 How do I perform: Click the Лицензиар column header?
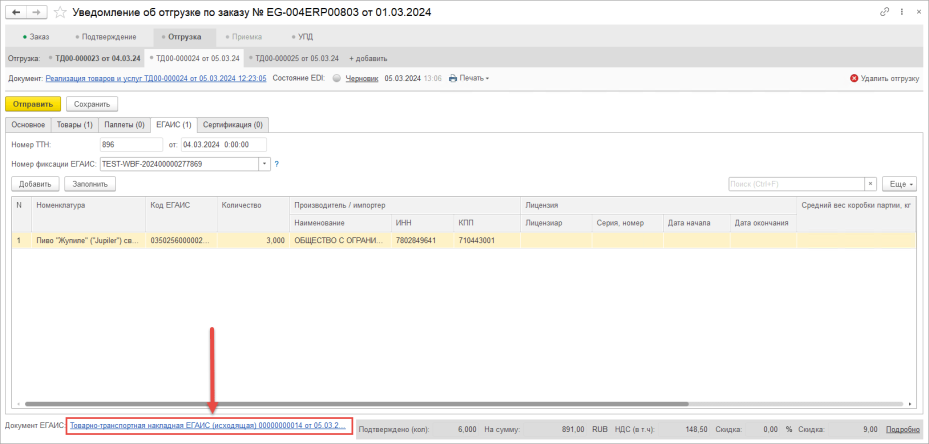pyautogui.click(x=555, y=222)
